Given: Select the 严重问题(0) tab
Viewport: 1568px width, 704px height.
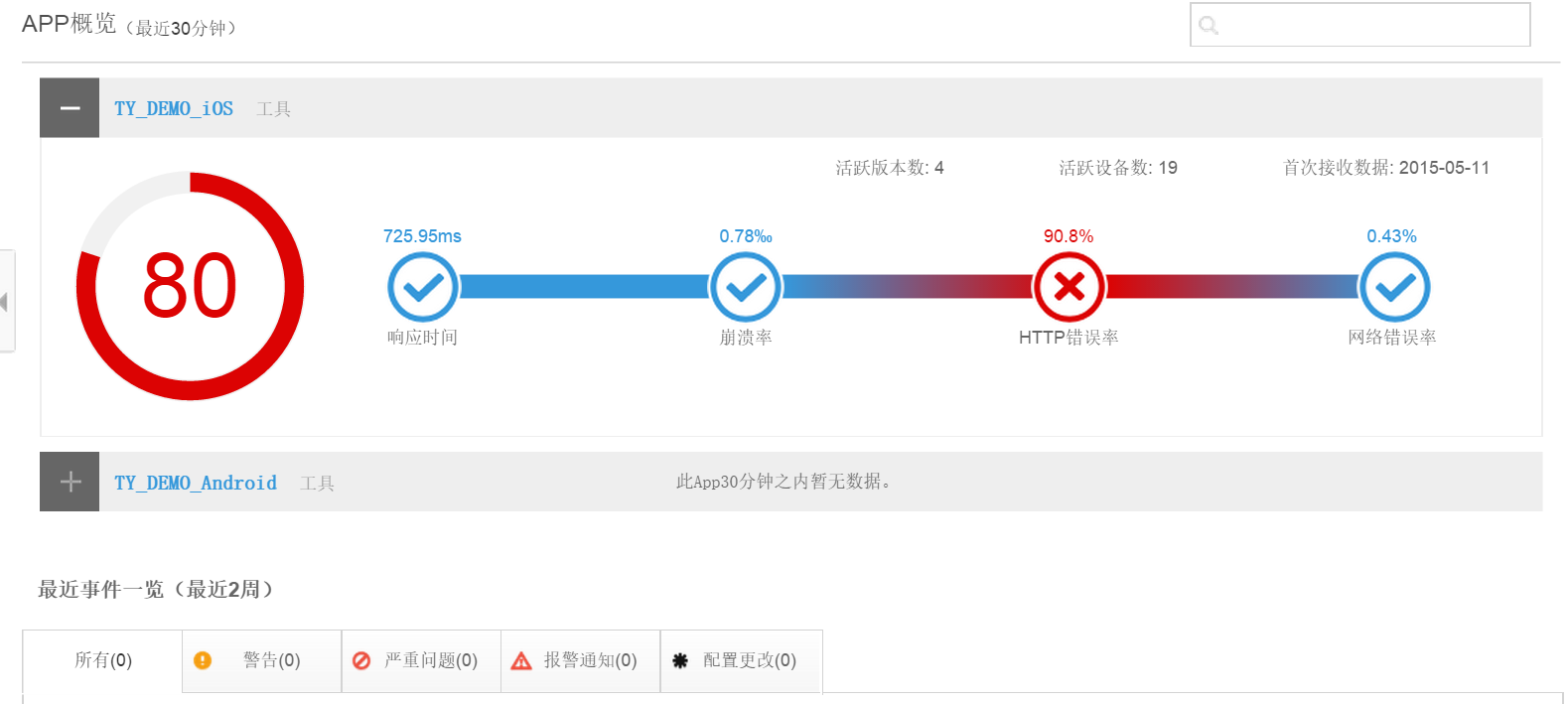Looking at the screenshot, I should 421,660.
